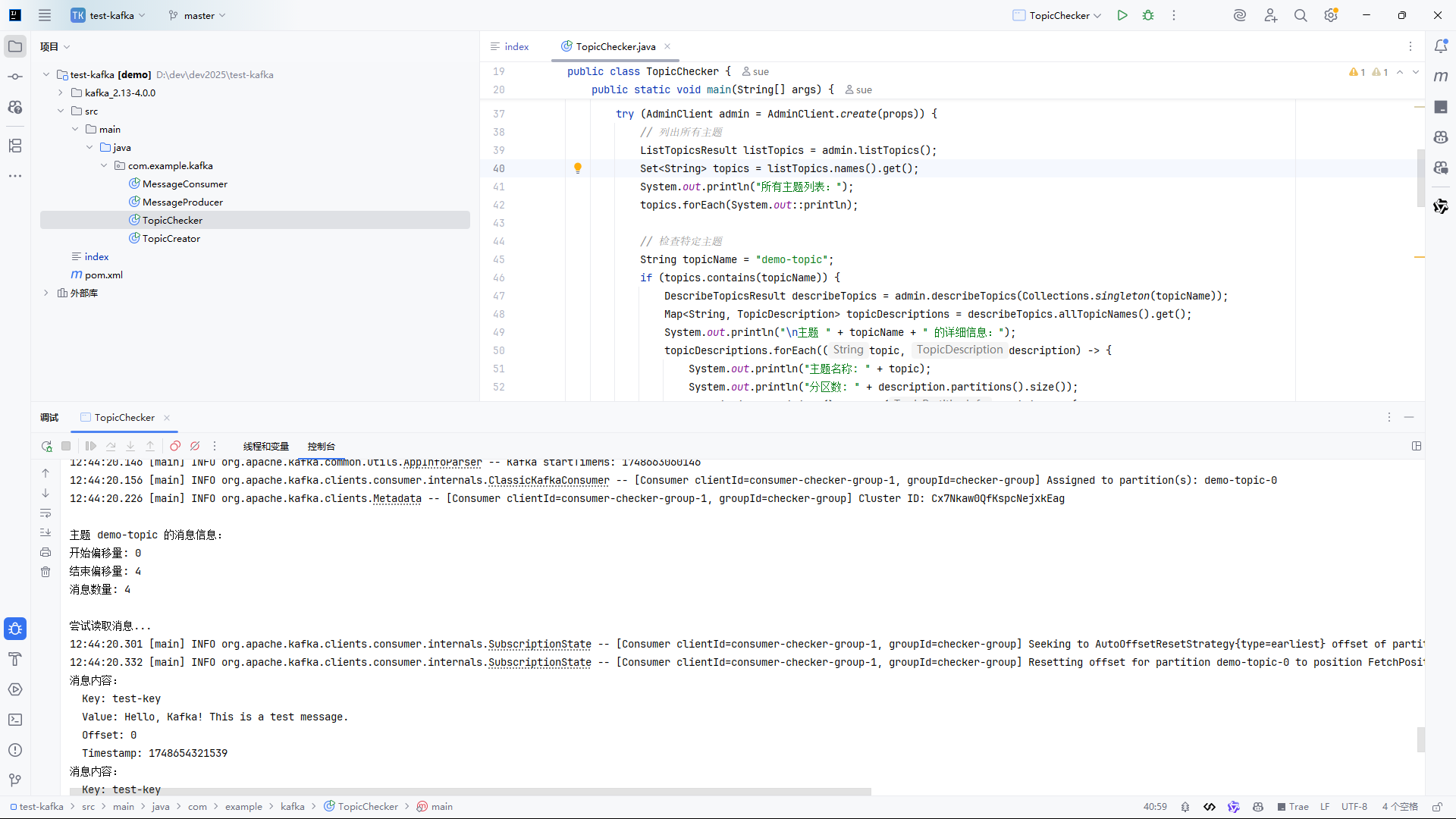The height and width of the screenshot is (819, 1456).
Task: Open the Notifications bell icon
Action: [x=1441, y=46]
